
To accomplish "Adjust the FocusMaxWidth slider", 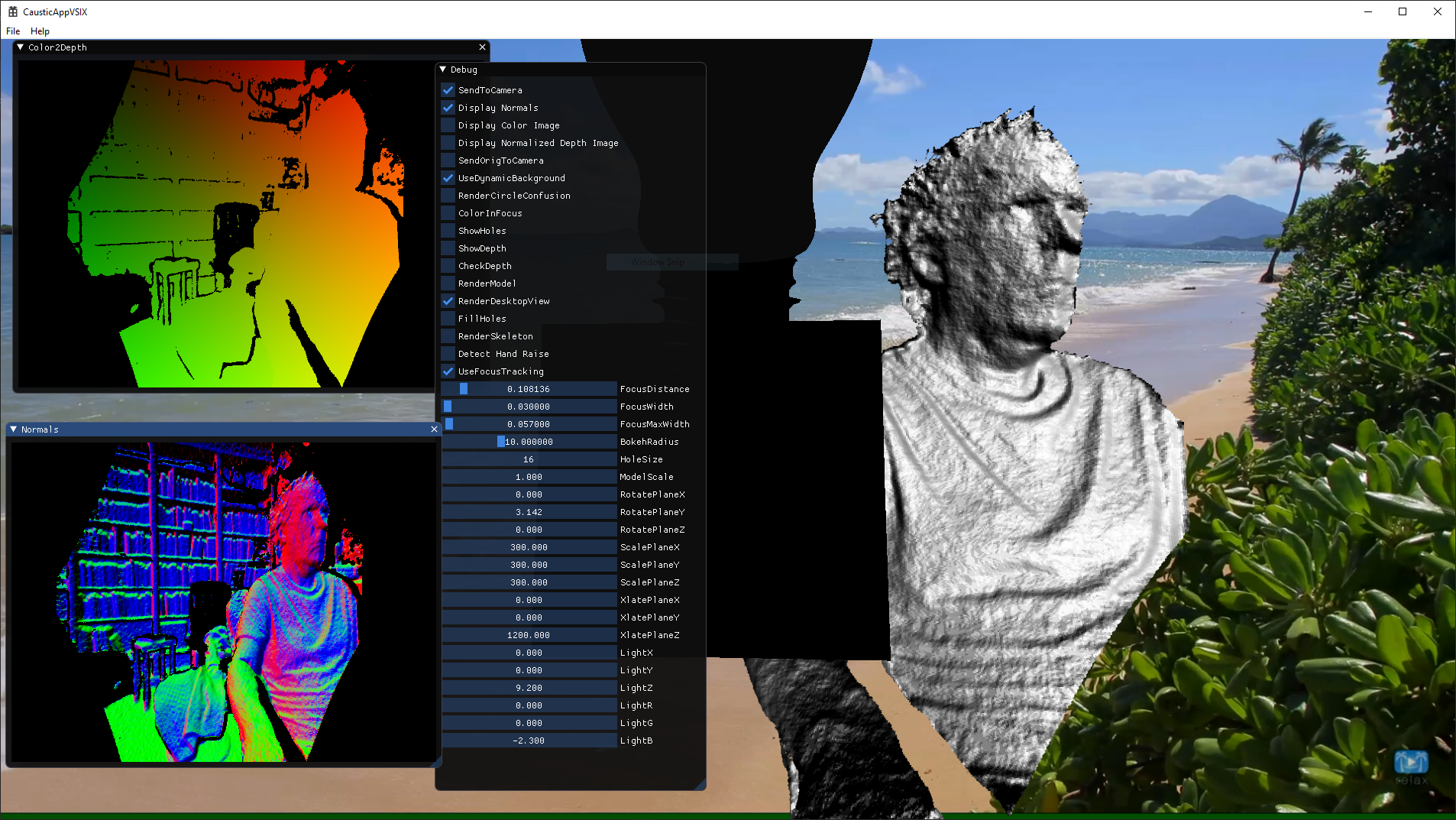I will (x=529, y=424).
